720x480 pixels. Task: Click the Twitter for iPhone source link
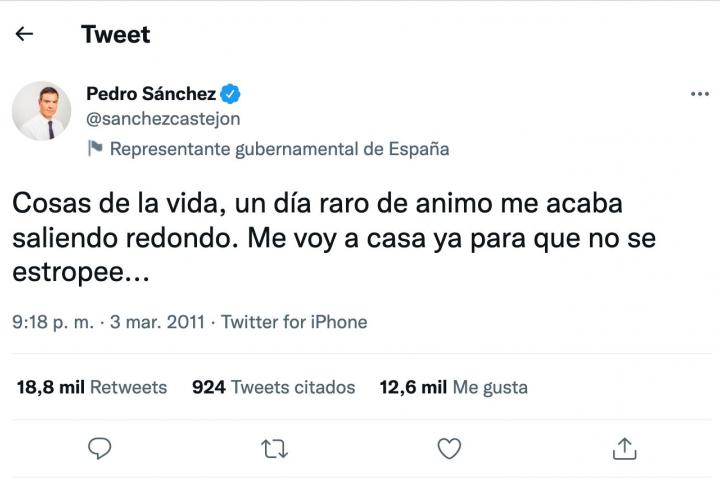(294, 322)
